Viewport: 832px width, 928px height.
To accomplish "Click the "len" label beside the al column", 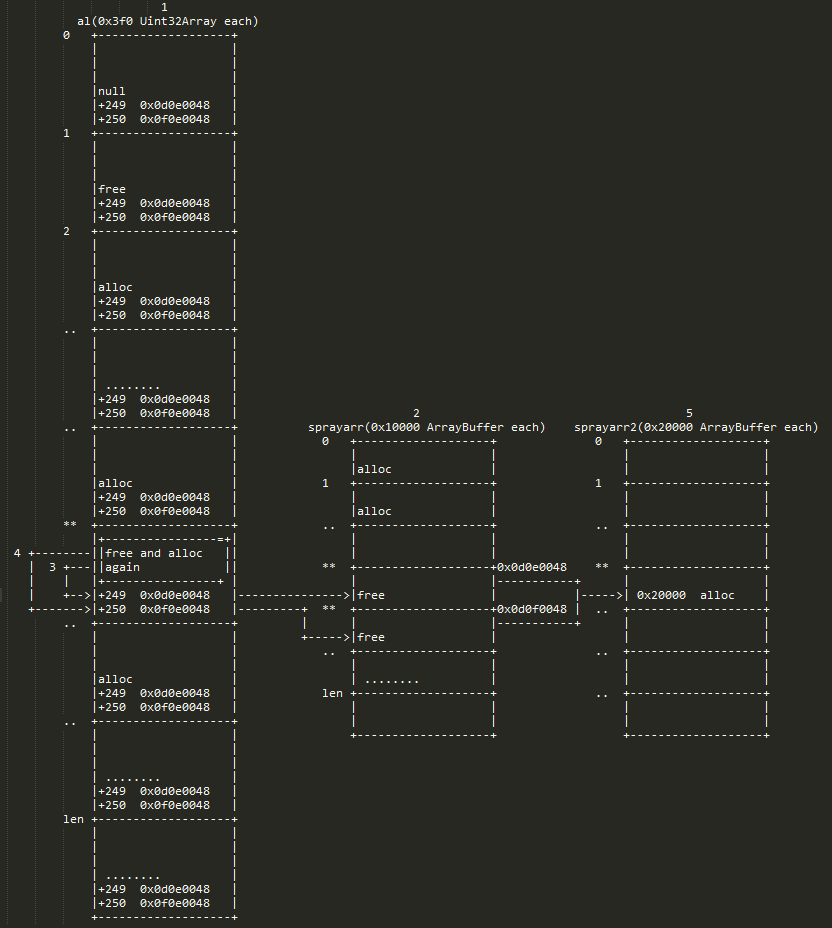I will click(x=73, y=820).
